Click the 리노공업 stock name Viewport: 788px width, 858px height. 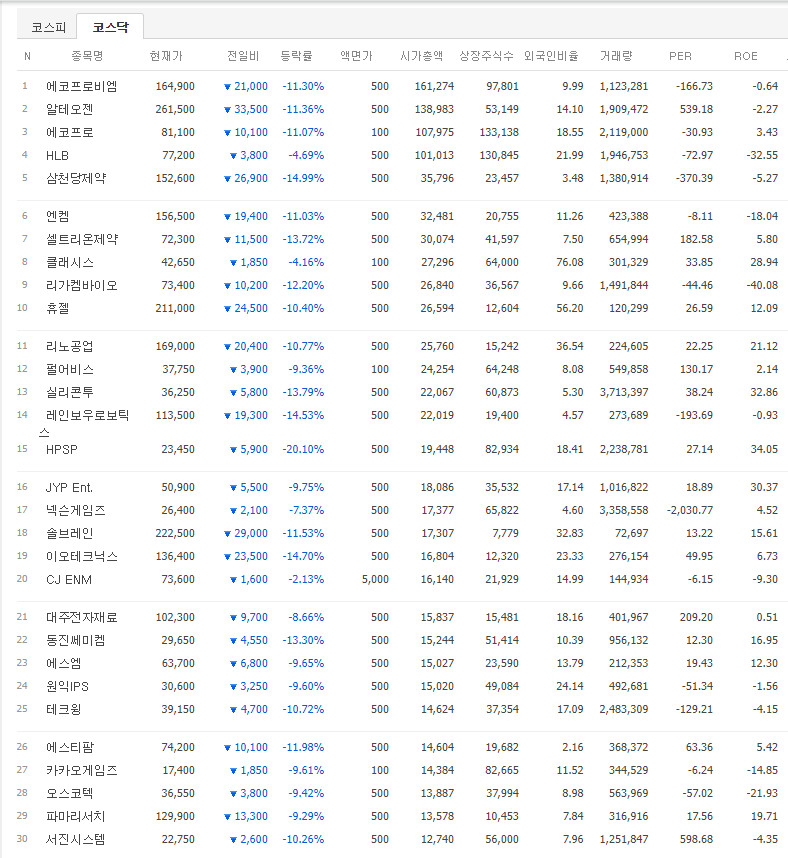(x=69, y=346)
